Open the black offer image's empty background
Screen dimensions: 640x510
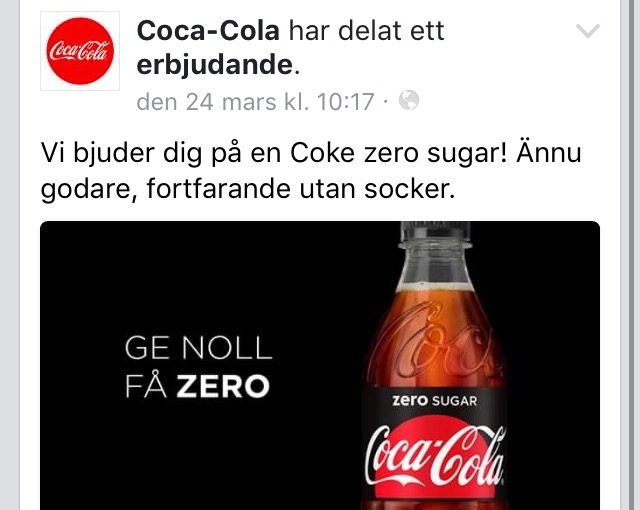(x=204, y=277)
